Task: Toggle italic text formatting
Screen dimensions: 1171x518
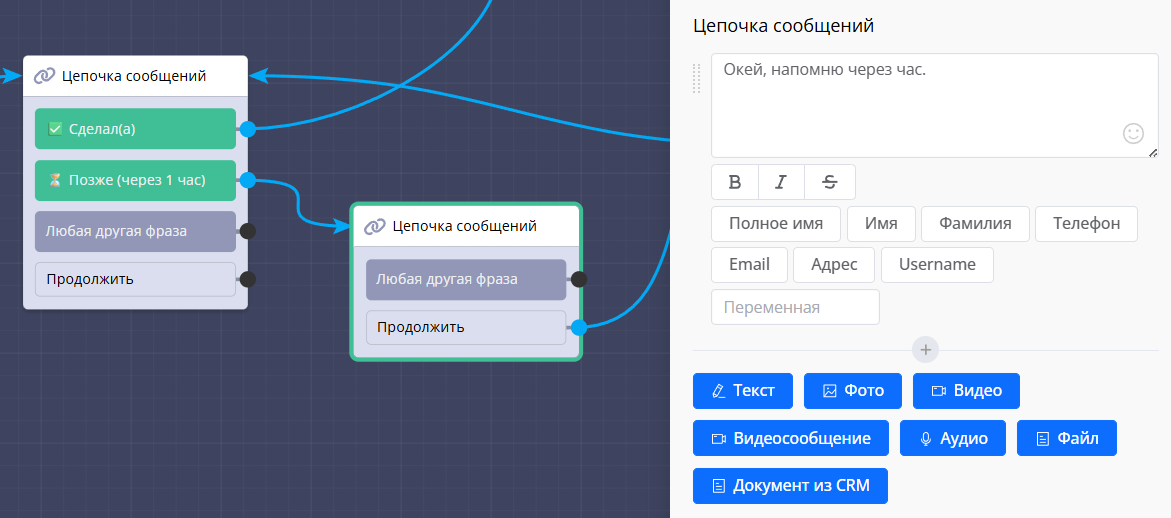Action: tap(781, 182)
